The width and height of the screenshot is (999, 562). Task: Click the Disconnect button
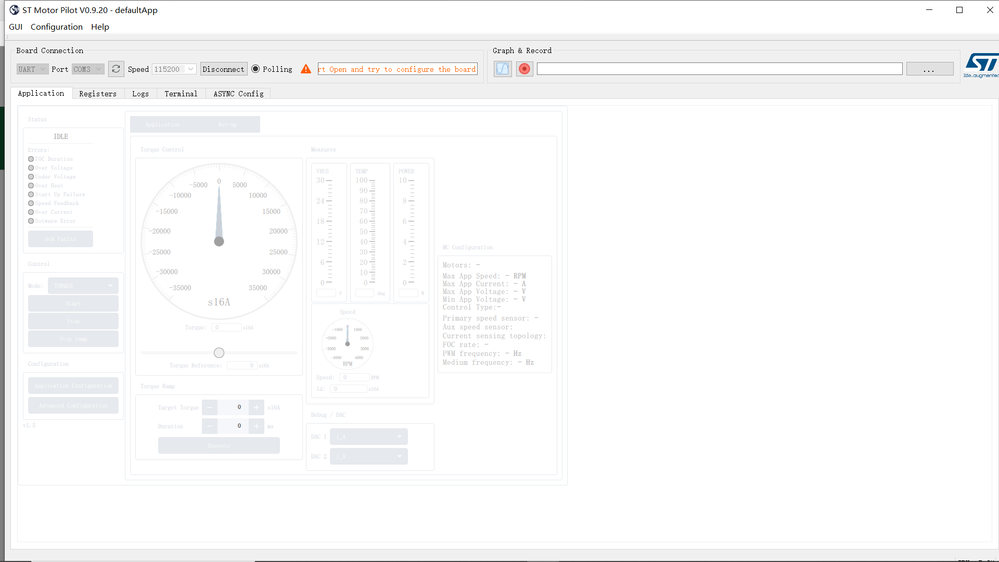click(x=224, y=69)
